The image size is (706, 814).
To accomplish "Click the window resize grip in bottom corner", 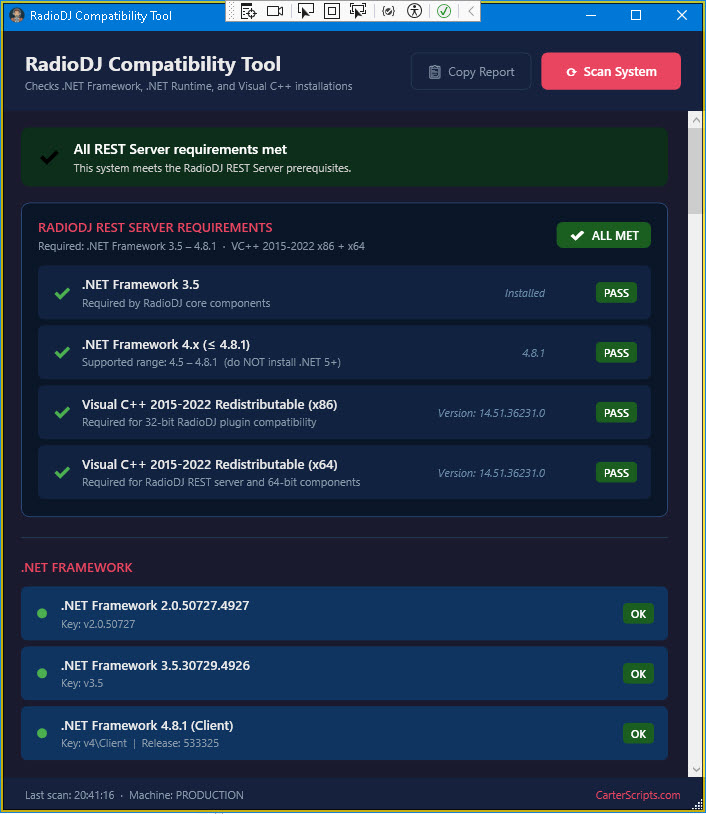I will pyautogui.click(x=698, y=804).
